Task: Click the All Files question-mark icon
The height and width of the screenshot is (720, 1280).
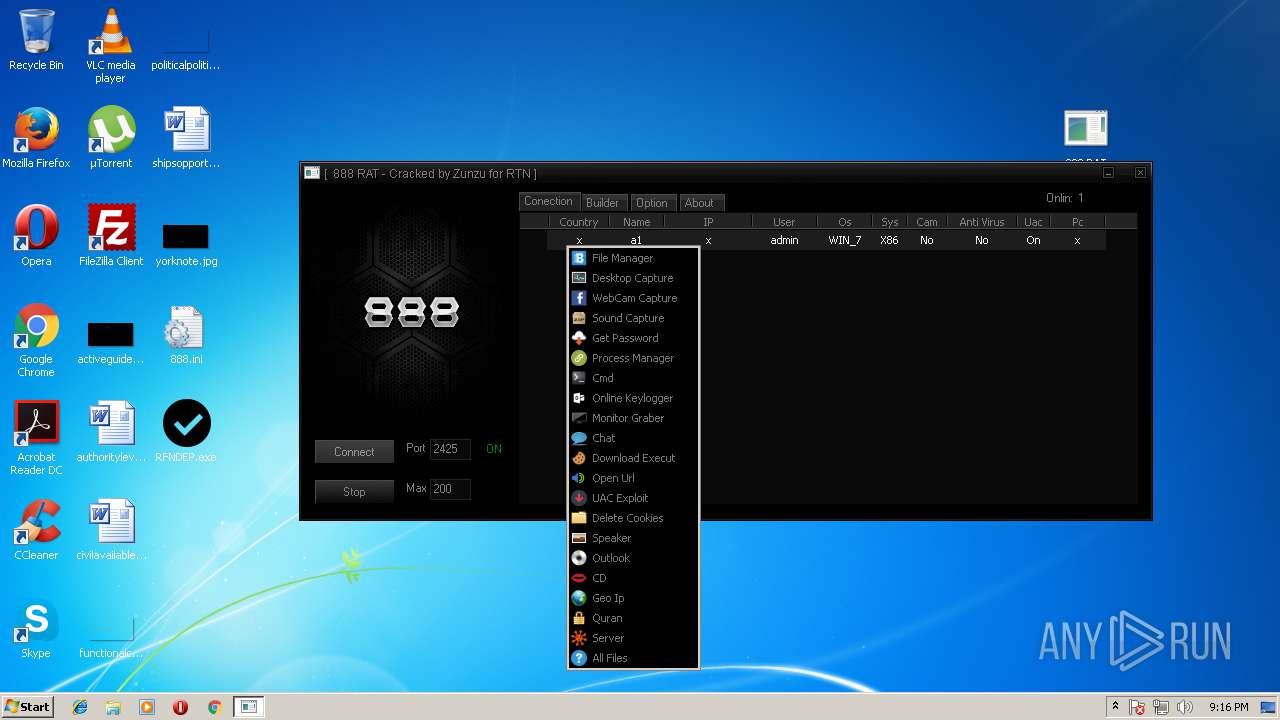Action: coord(579,658)
